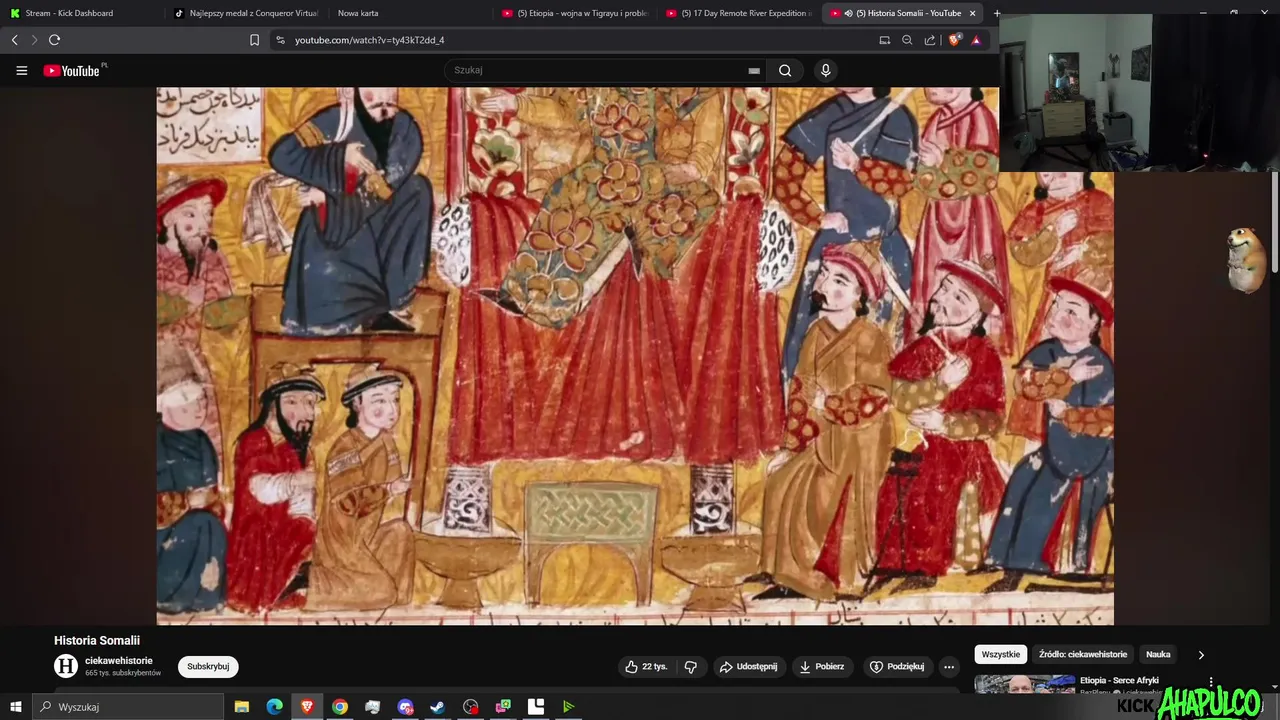Click the page vertical scrollbar
This screenshot has width=1280, height=720.
tap(1274, 220)
